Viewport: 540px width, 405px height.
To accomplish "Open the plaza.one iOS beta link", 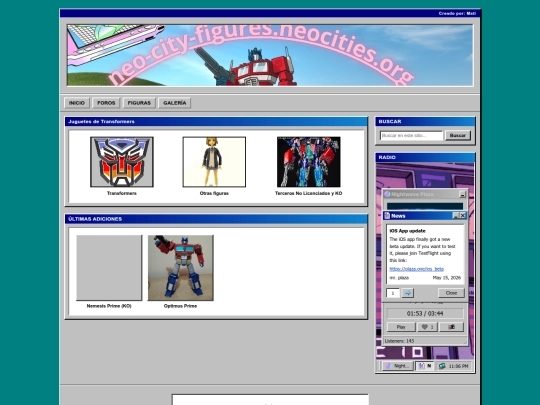I will 416,269.
